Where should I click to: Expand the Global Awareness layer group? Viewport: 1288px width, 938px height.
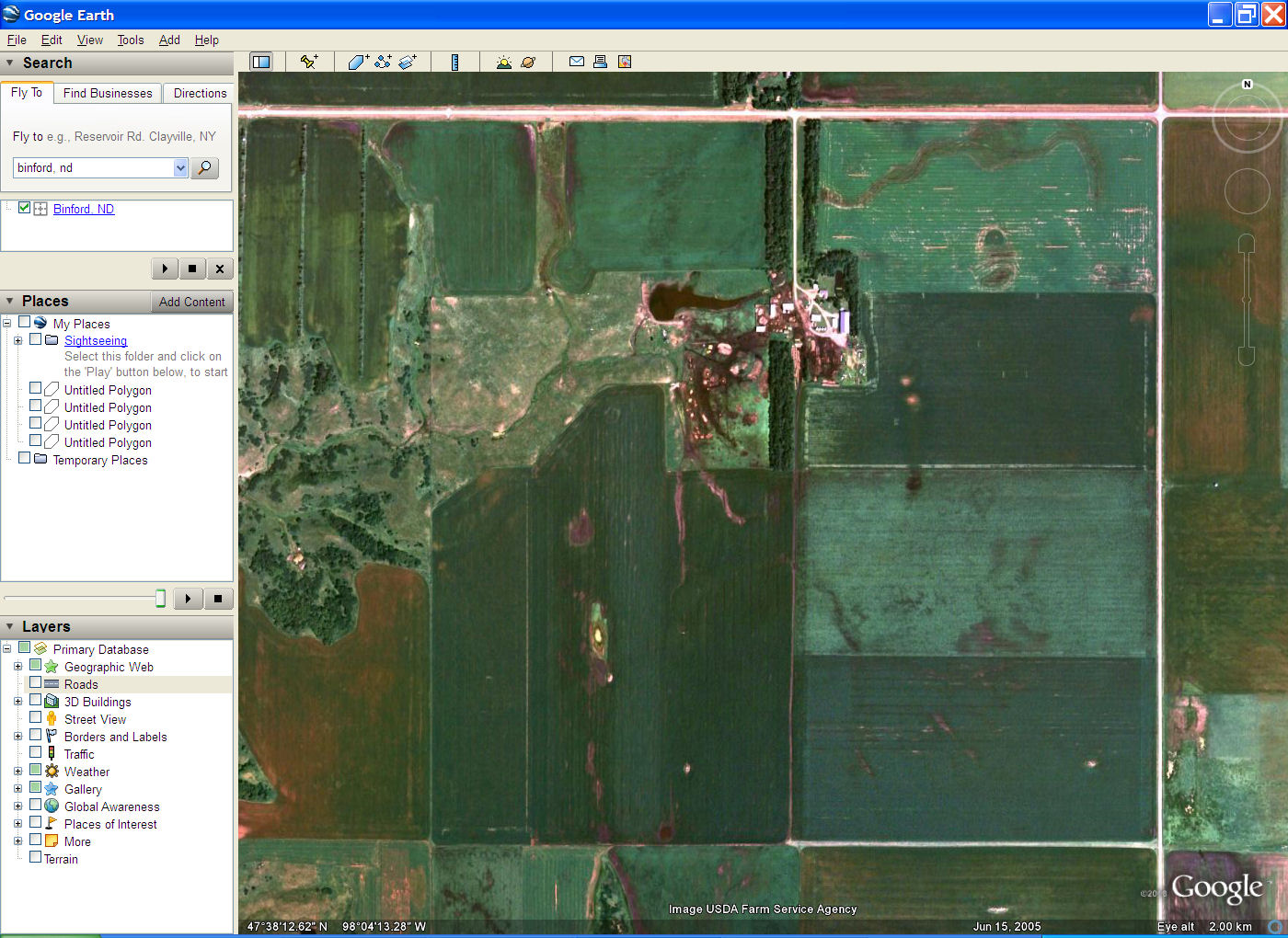[17, 806]
